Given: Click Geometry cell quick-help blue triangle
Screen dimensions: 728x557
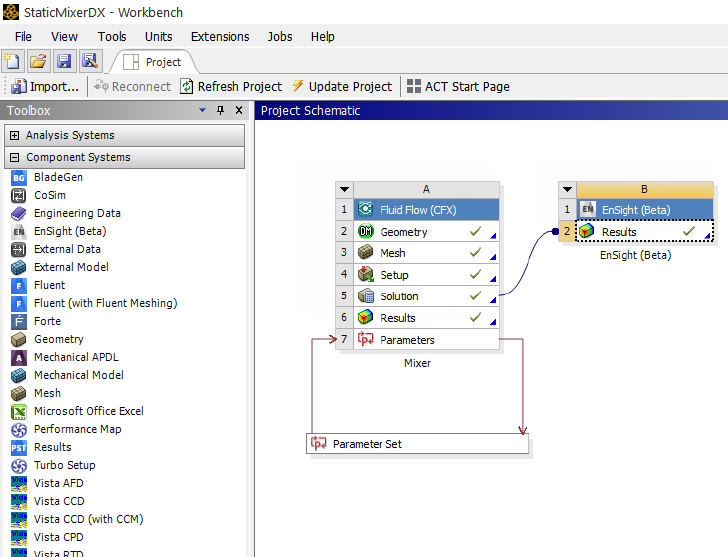Looking at the screenshot, I should tap(494, 236).
